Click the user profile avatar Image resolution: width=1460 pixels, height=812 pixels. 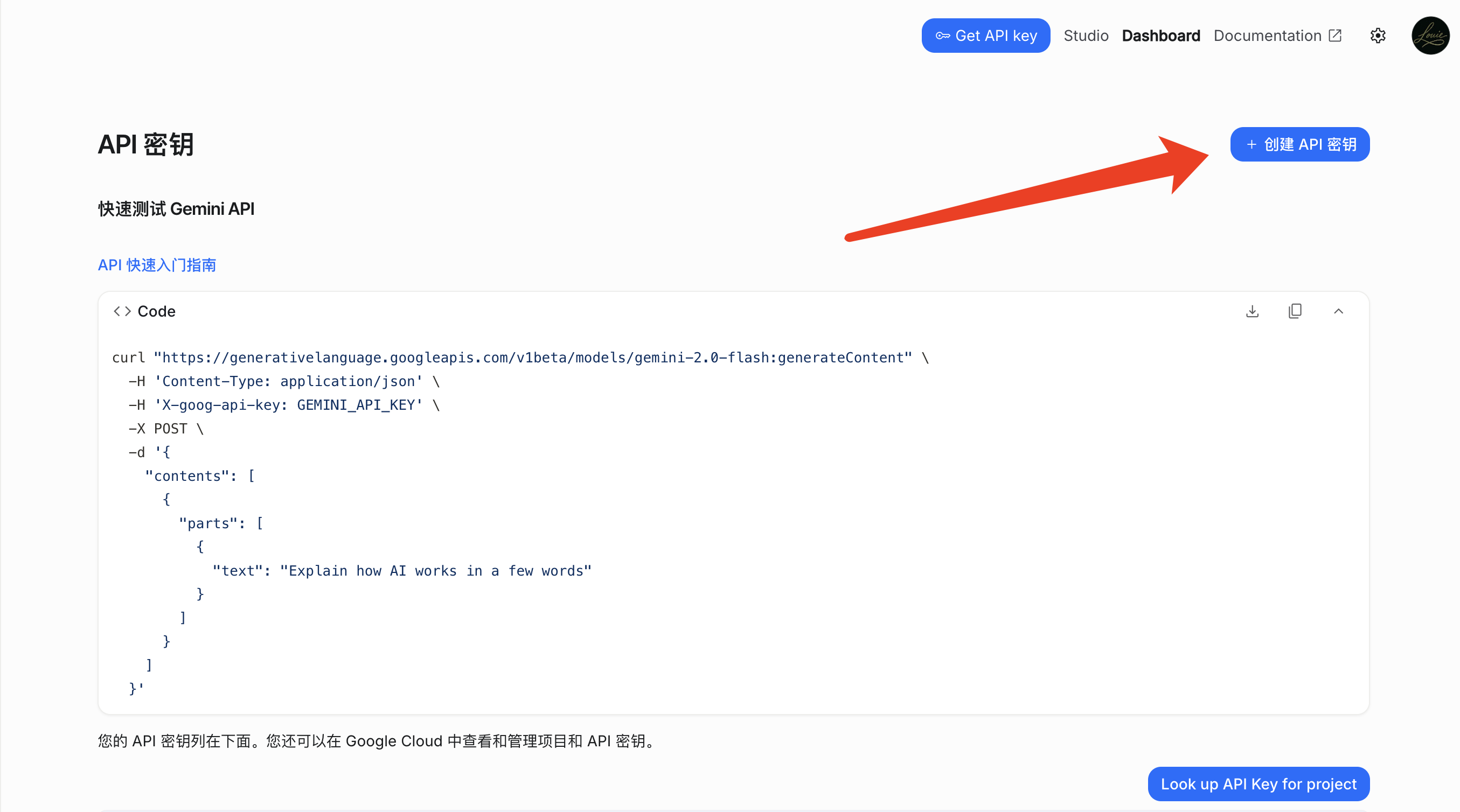(1430, 36)
